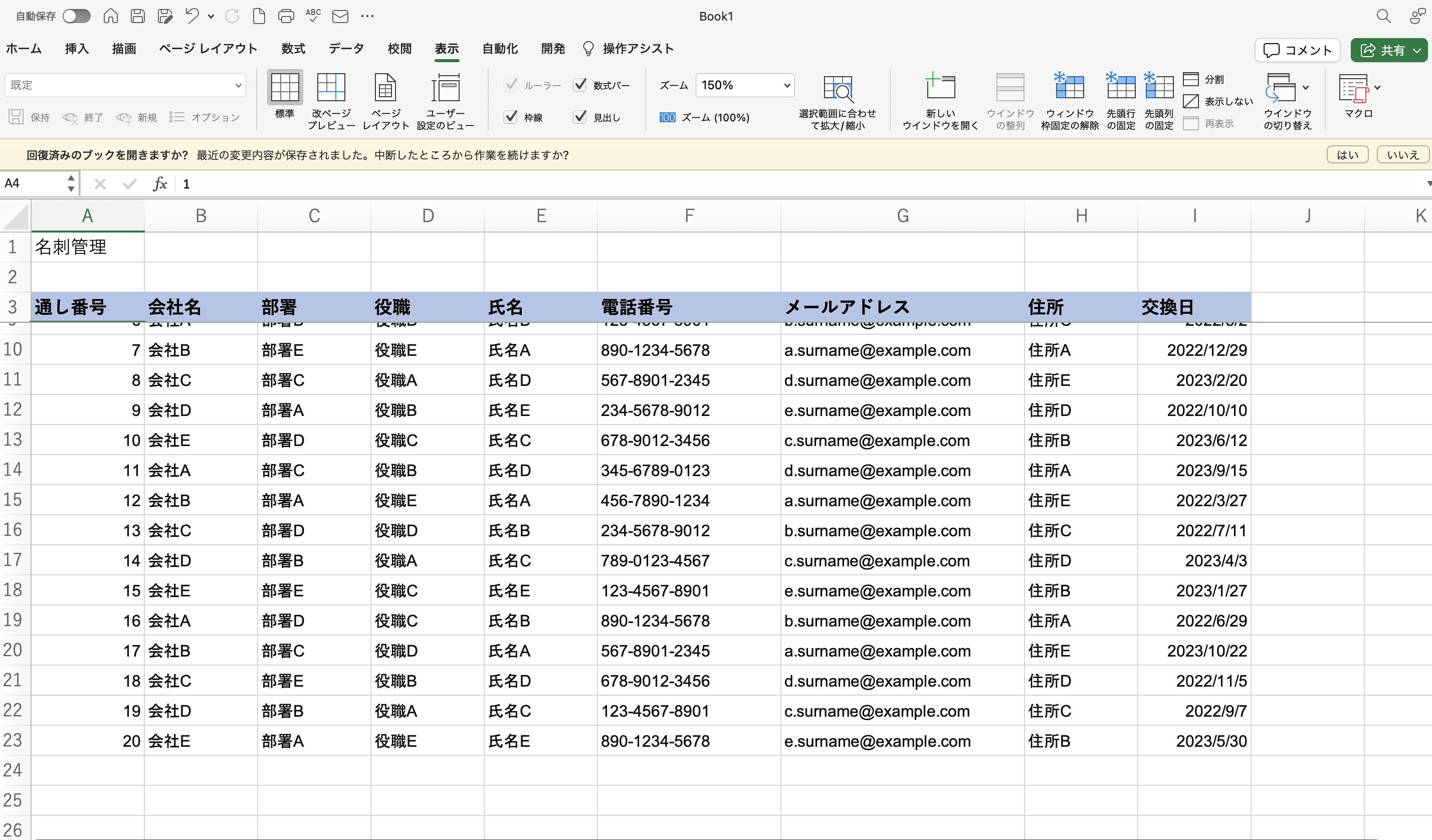Click はい to open recovered workbook
1432x840 pixels.
(x=1347, y=154)
